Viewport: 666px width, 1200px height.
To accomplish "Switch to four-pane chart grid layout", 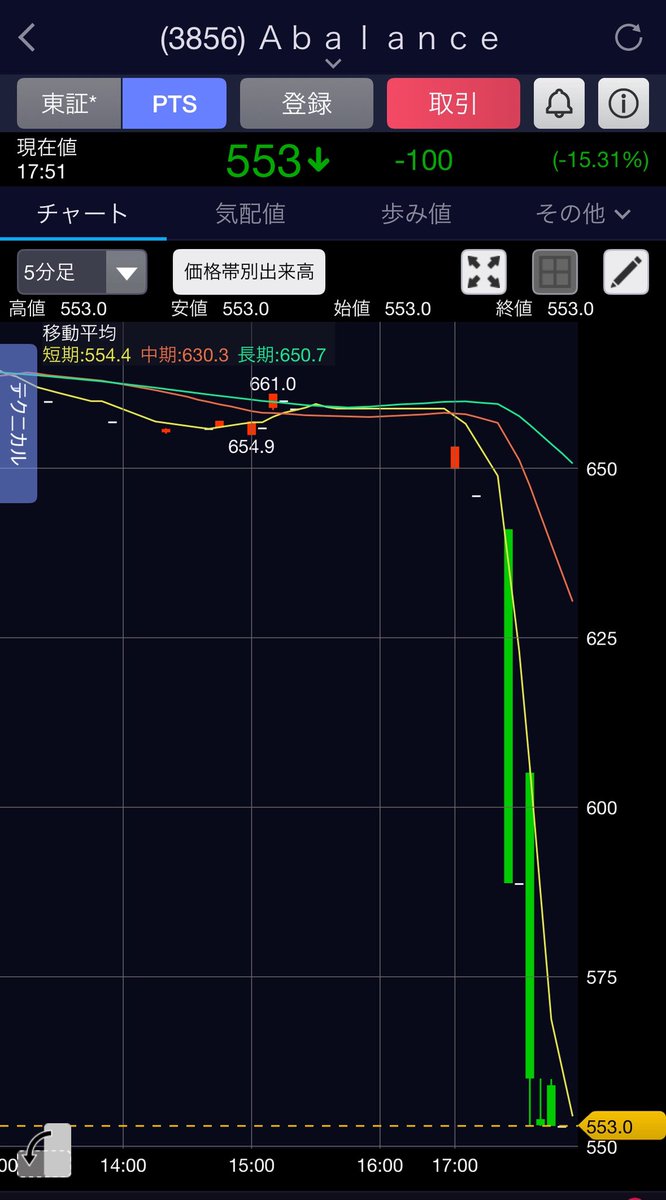I will (x=555, y=272).
